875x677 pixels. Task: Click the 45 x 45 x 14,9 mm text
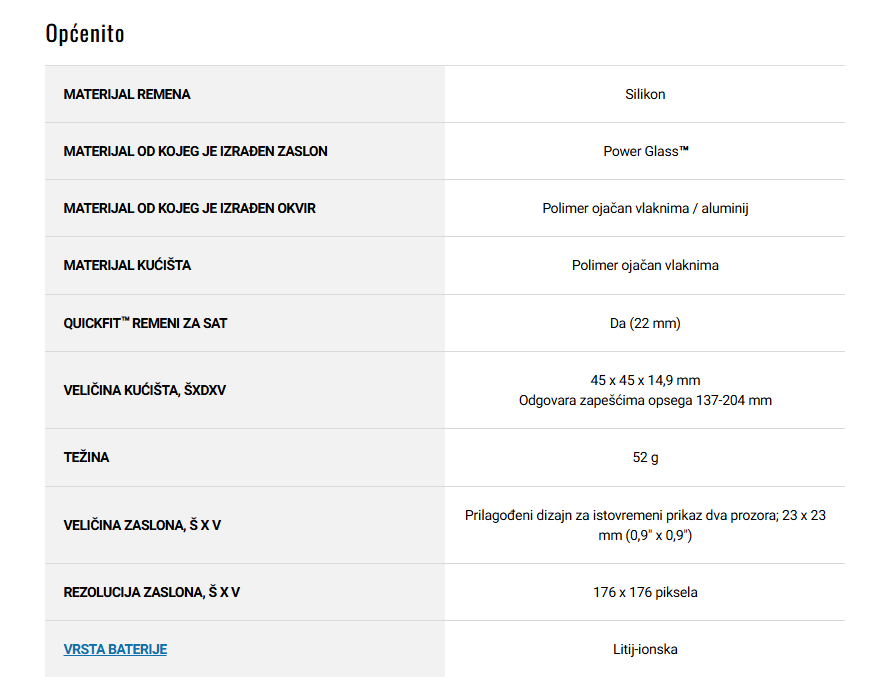[x=645, y=380]
